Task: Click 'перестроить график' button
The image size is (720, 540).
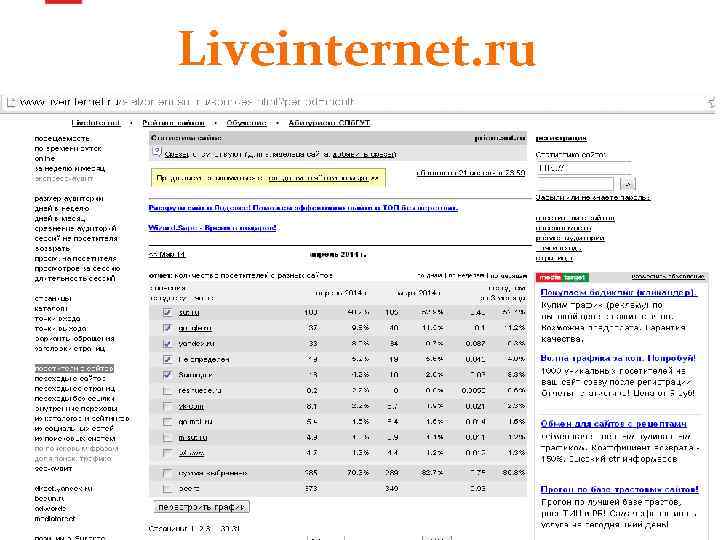Action: (x=202, y=507)
